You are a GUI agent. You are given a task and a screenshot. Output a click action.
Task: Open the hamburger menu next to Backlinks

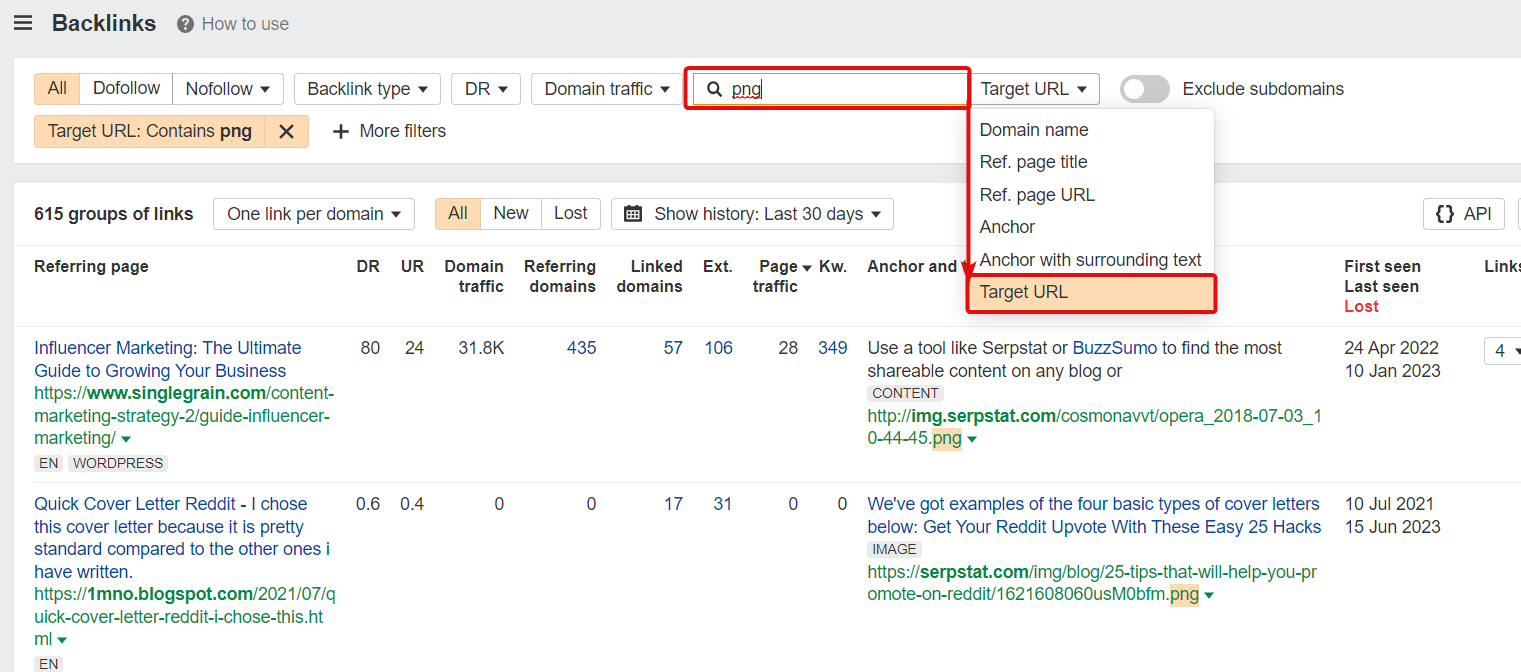[x=23, y=23]
